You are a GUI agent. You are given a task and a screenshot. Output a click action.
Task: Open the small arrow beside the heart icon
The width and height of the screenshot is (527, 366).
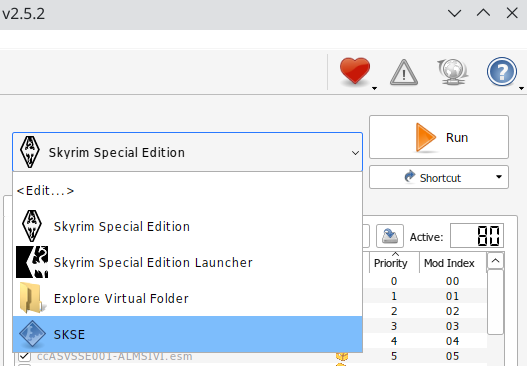pyautogui.click(x=374, y=88)
